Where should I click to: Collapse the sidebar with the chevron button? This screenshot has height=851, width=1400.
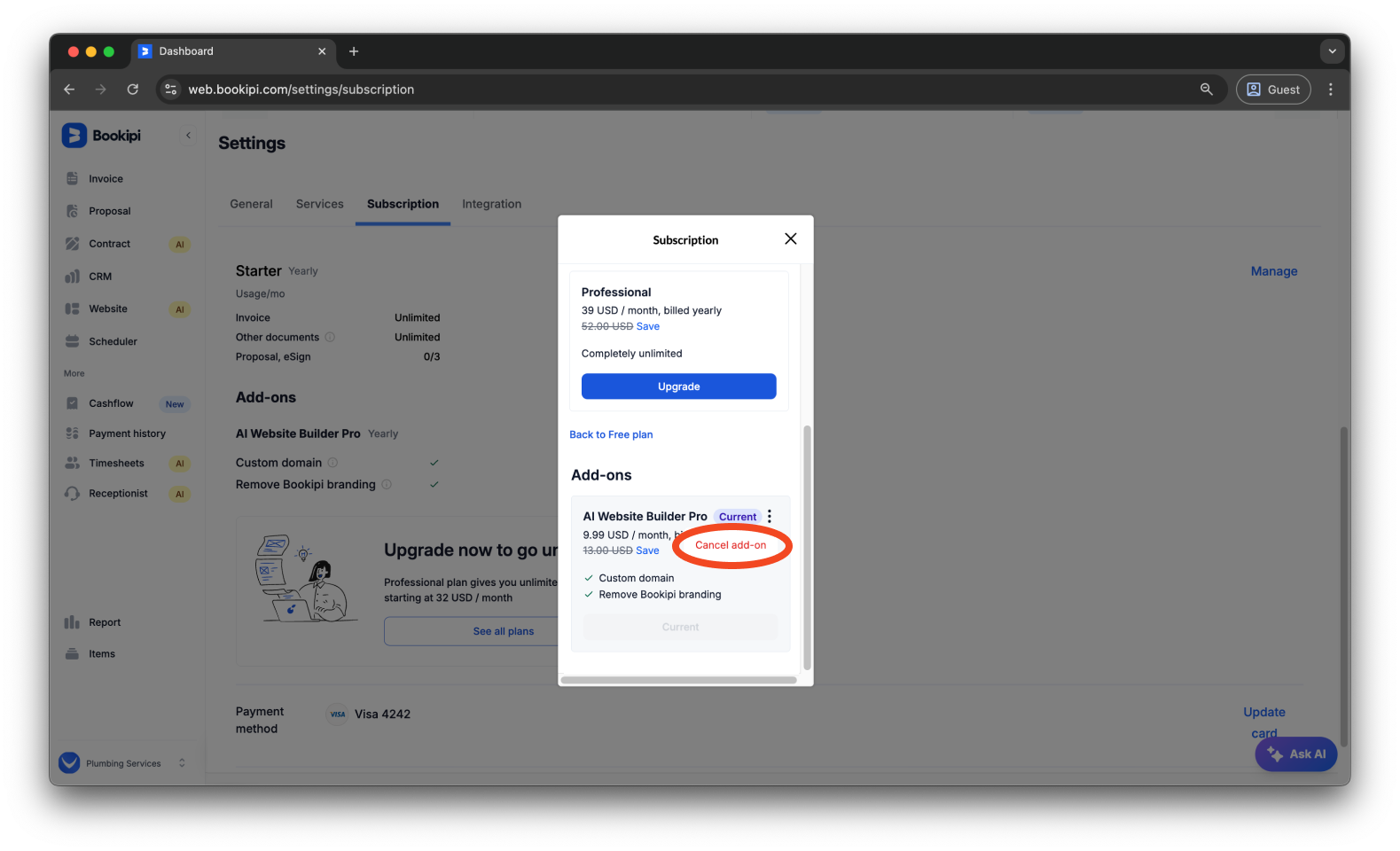[188, 136]
